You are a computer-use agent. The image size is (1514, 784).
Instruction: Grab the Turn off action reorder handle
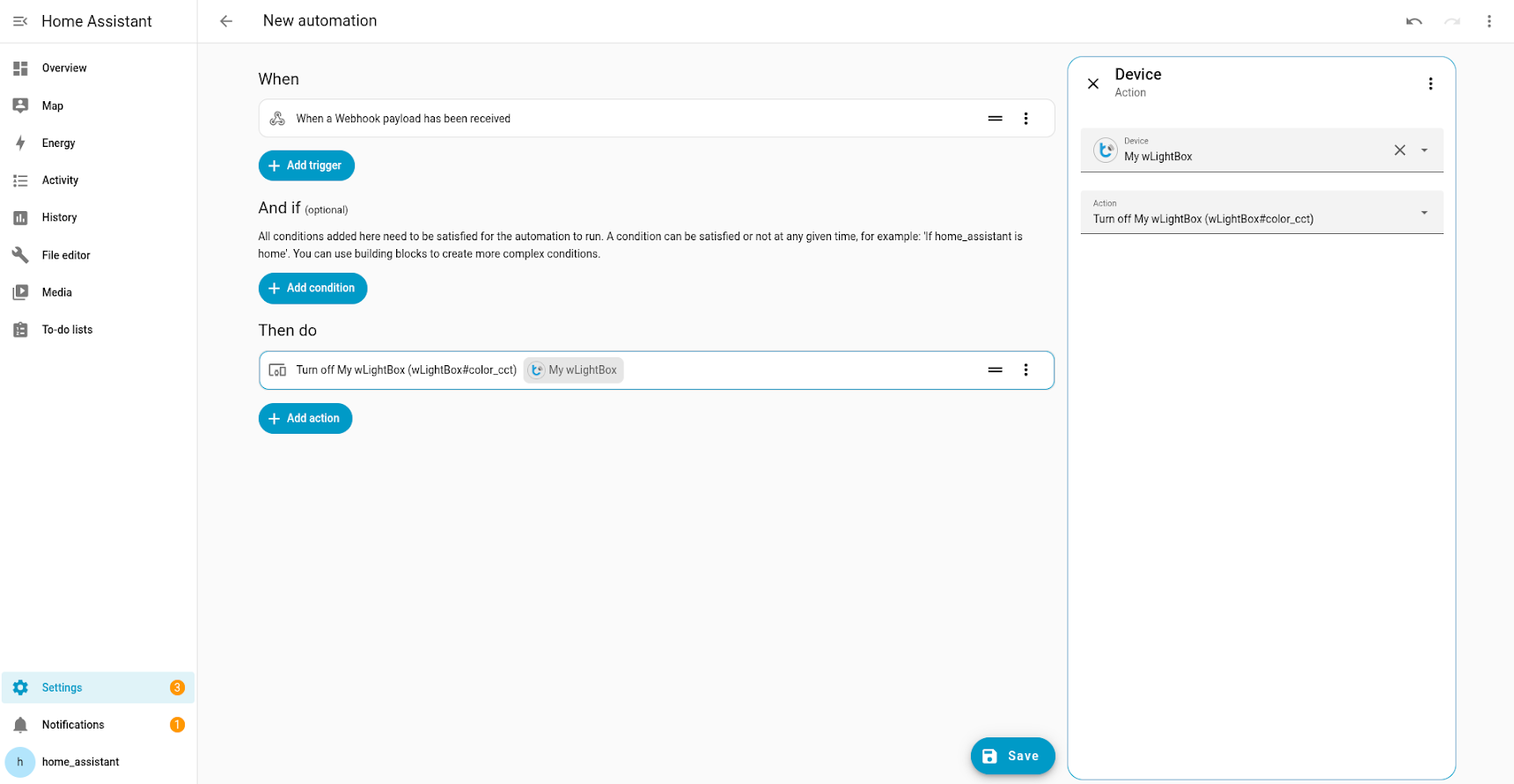[995, 370]
